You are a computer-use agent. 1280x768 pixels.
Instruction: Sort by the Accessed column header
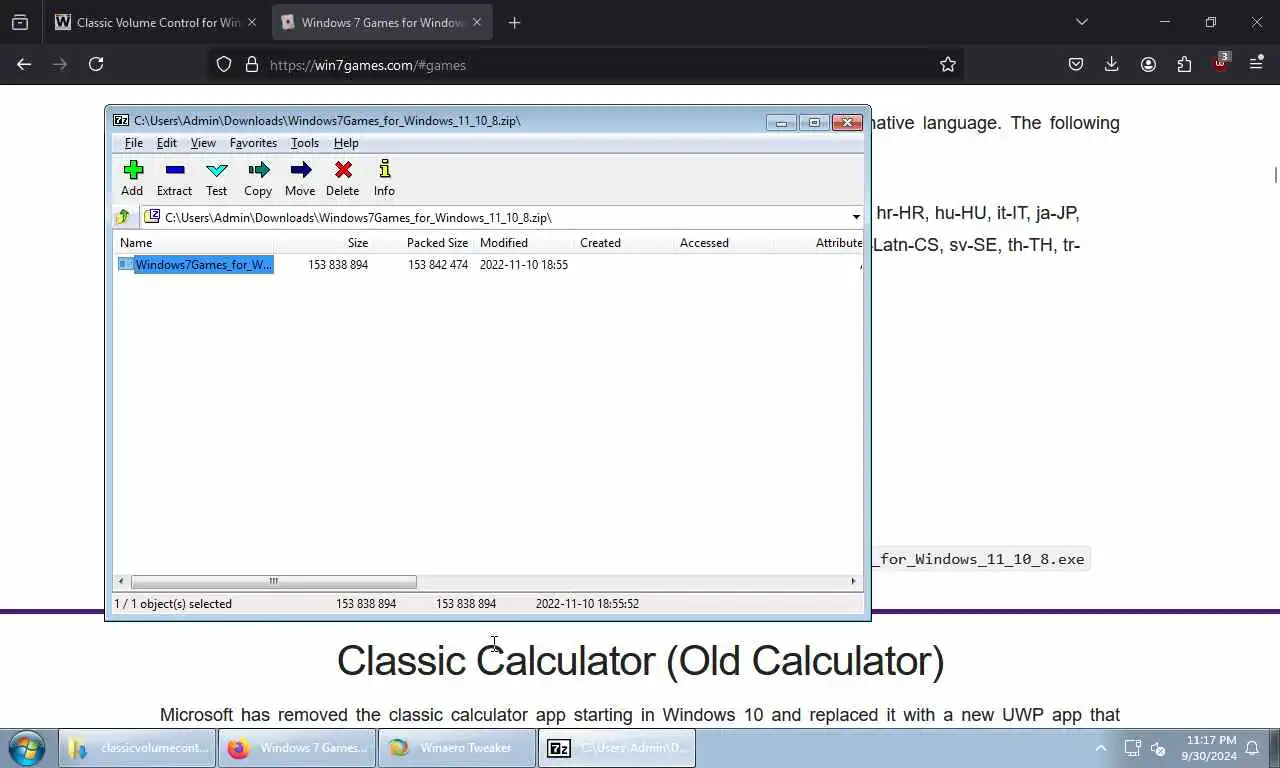(x=723, y=243)
